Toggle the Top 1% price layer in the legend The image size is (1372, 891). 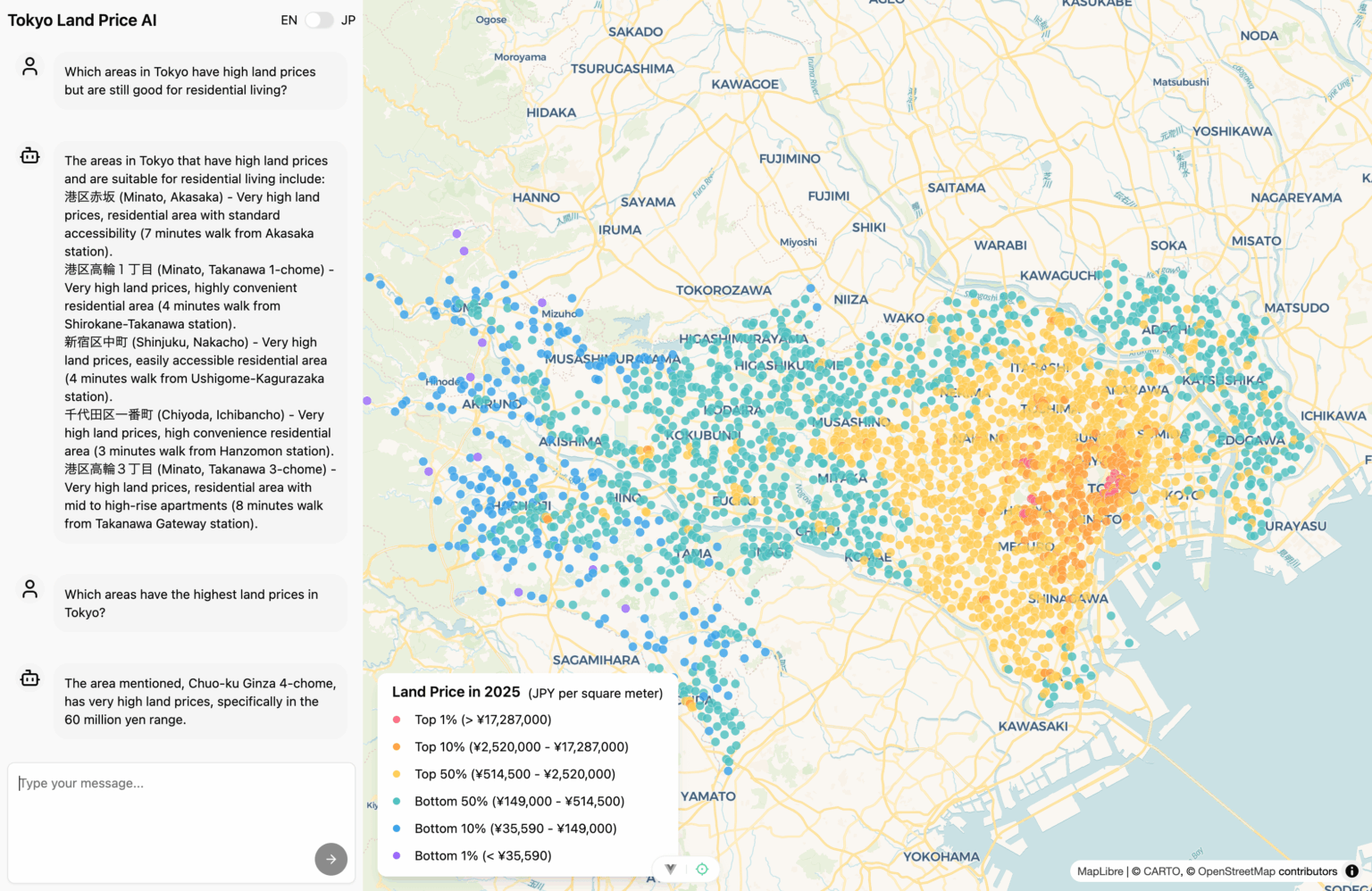tap(397, 720)
